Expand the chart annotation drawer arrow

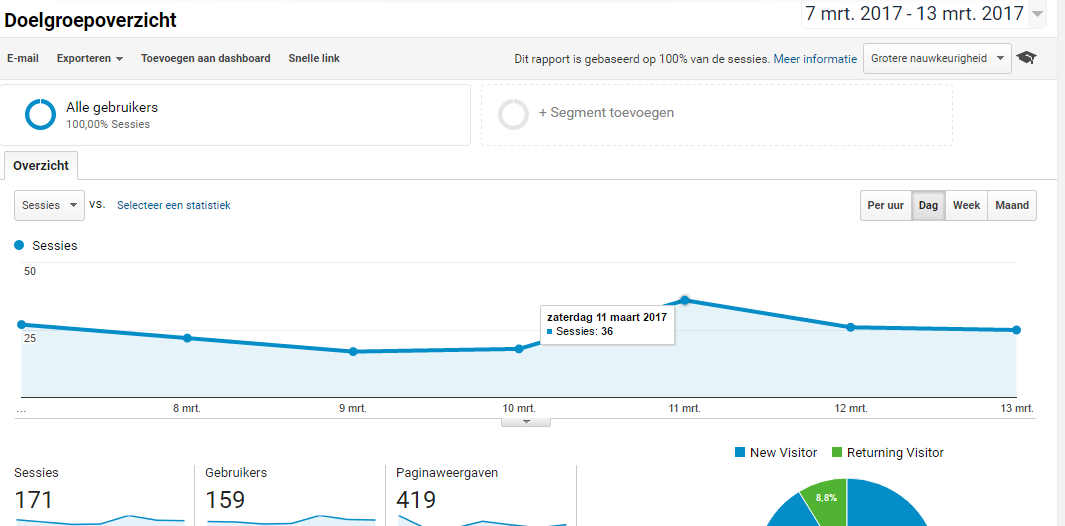pyautogui.click(x=526, y=422)
